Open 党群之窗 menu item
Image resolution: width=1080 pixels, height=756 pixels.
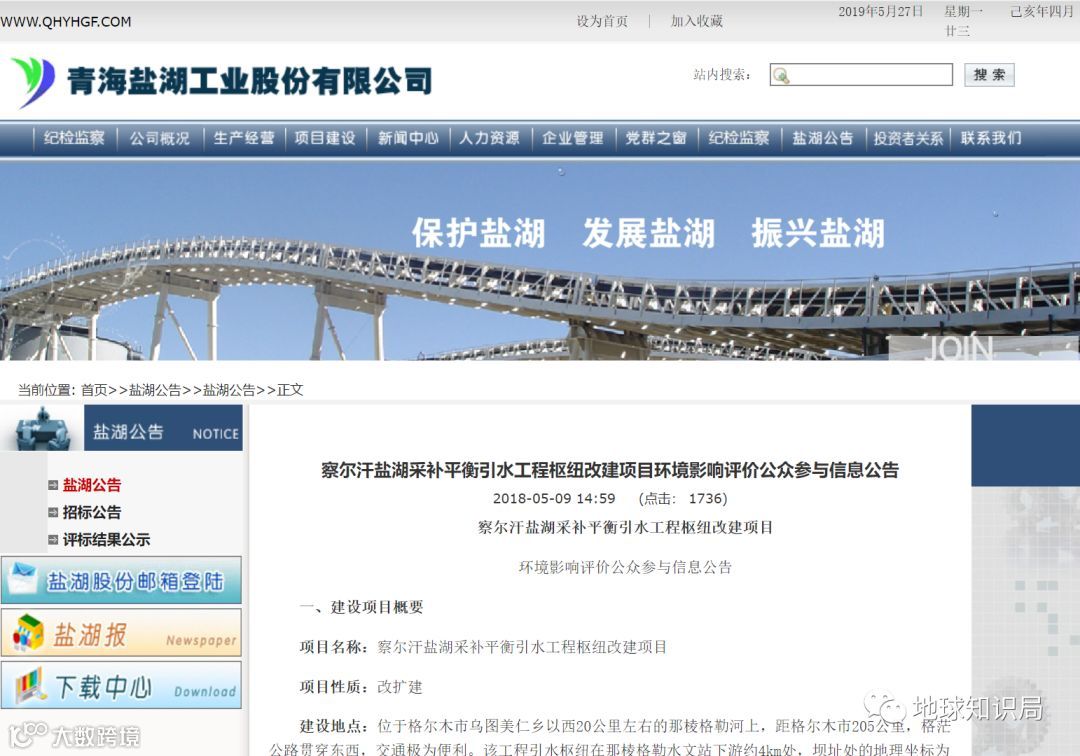pos(656,138)
